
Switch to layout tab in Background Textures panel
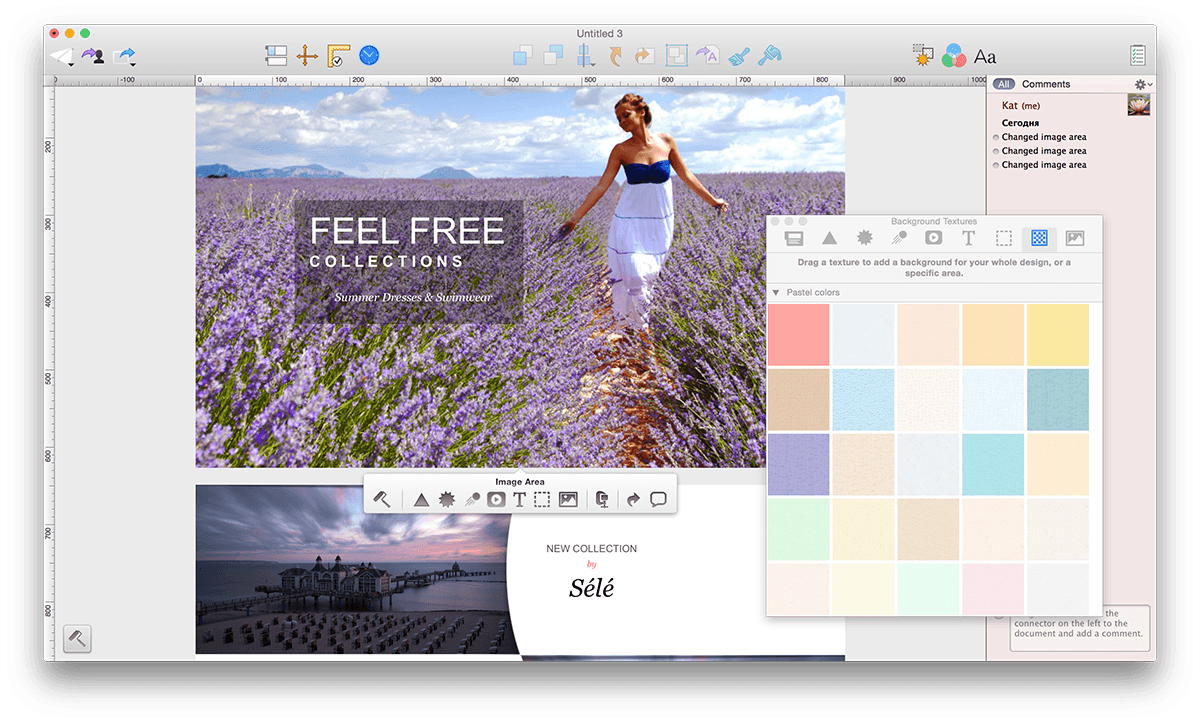coord(794,238)
